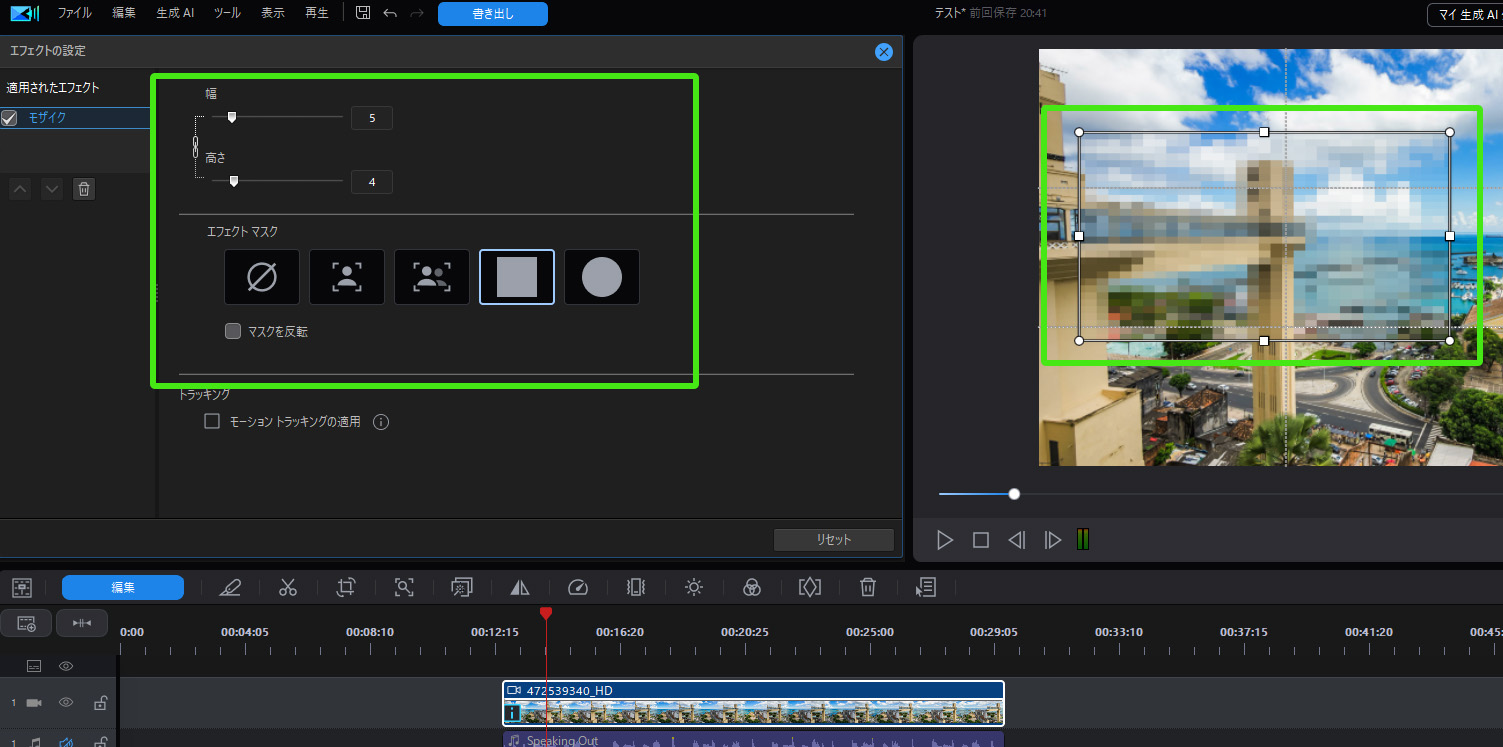Enable モーション トラッキングの適用 checkbox
The height and width of the screenshot is (747, 1503).
[x=212, y=422]
